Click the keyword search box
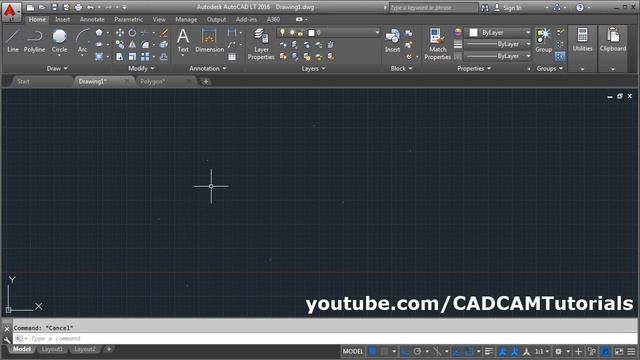640x360 pixels. coord(433,7)
